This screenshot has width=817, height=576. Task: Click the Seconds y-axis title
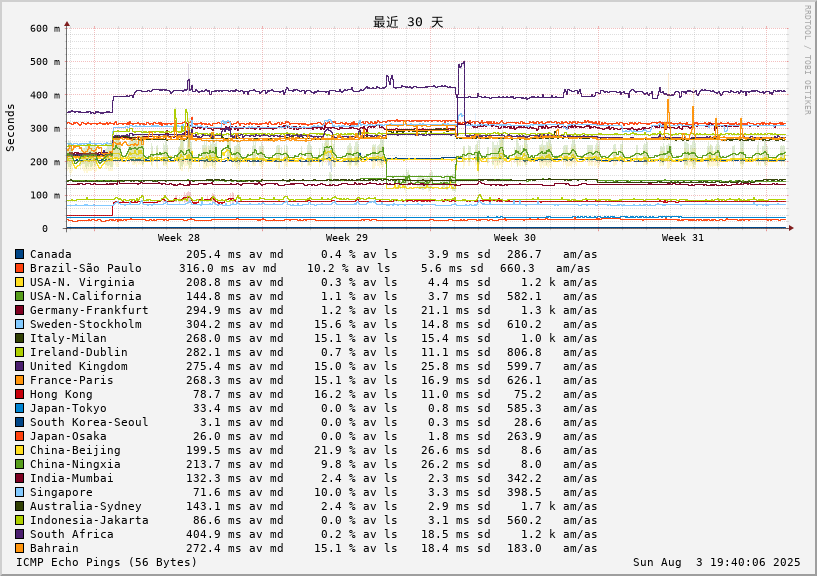[x=10, y=128]
